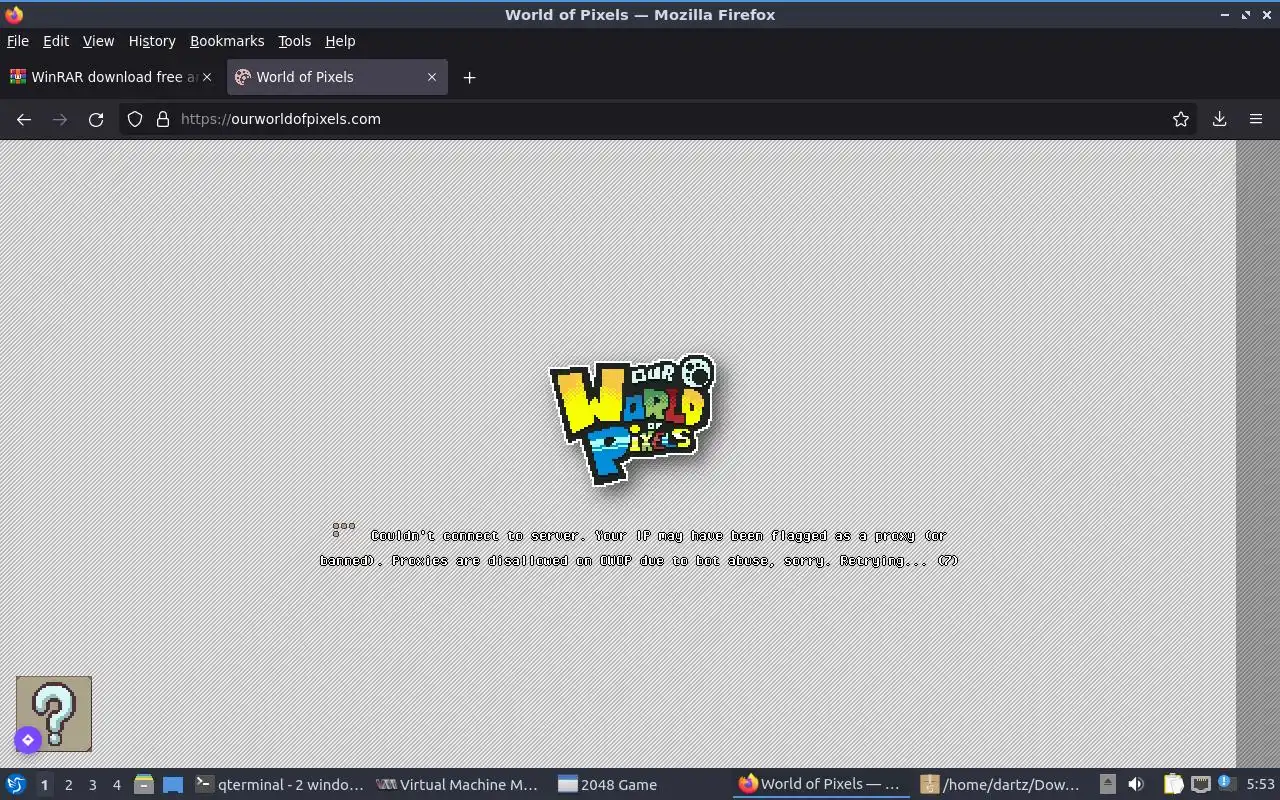The image size is (1280, 800).
Task: Switch to Virtual Machine Manager window
Action: click(457, 785)
